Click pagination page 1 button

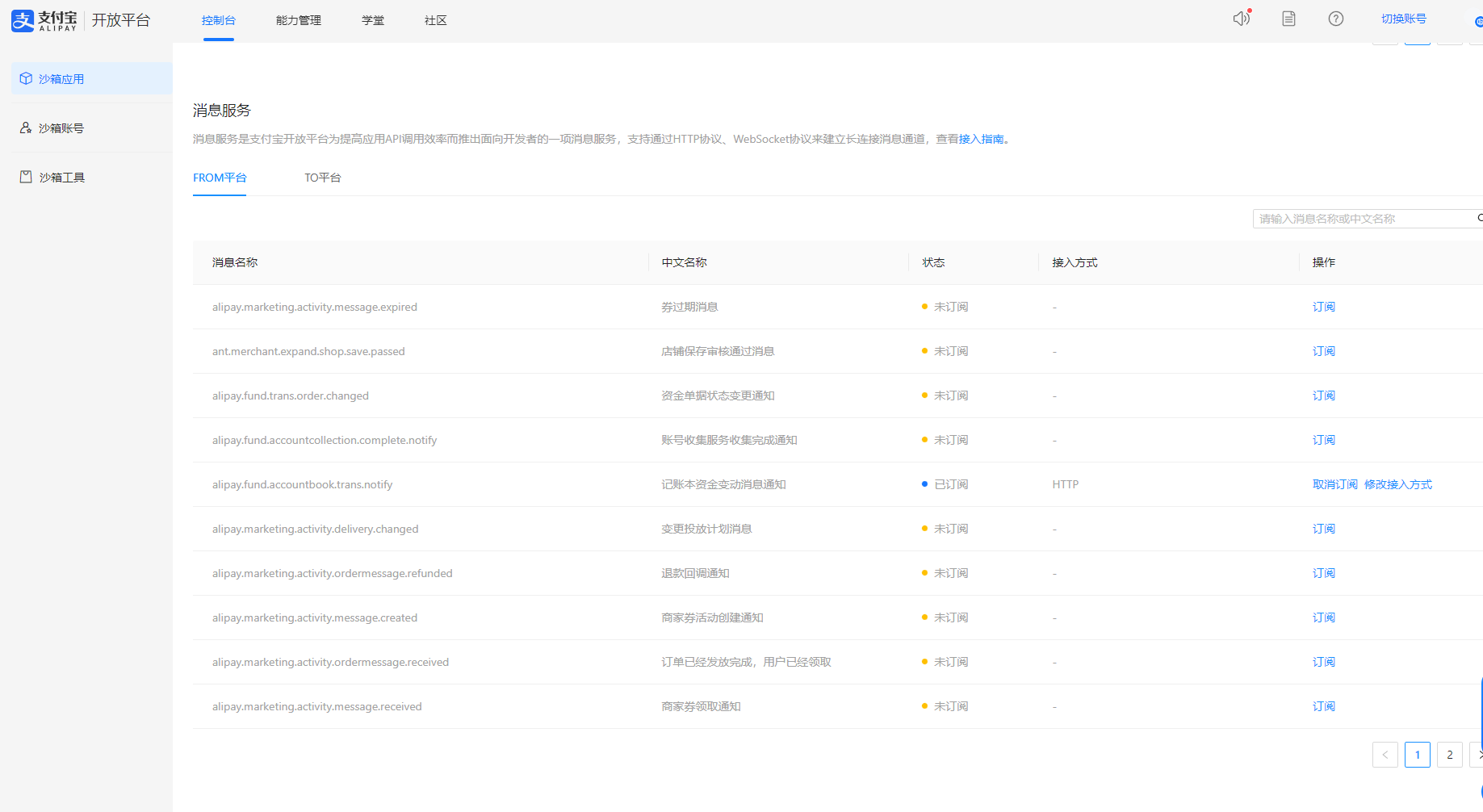click(1418, 755)
